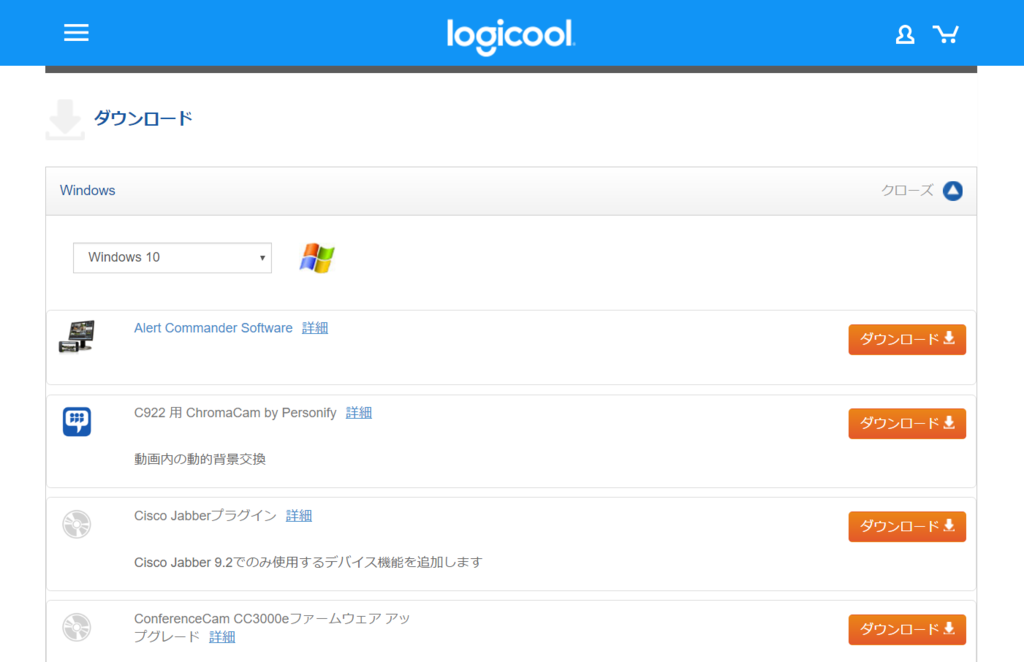Expand the operating system selector arrow

point(262,257)
